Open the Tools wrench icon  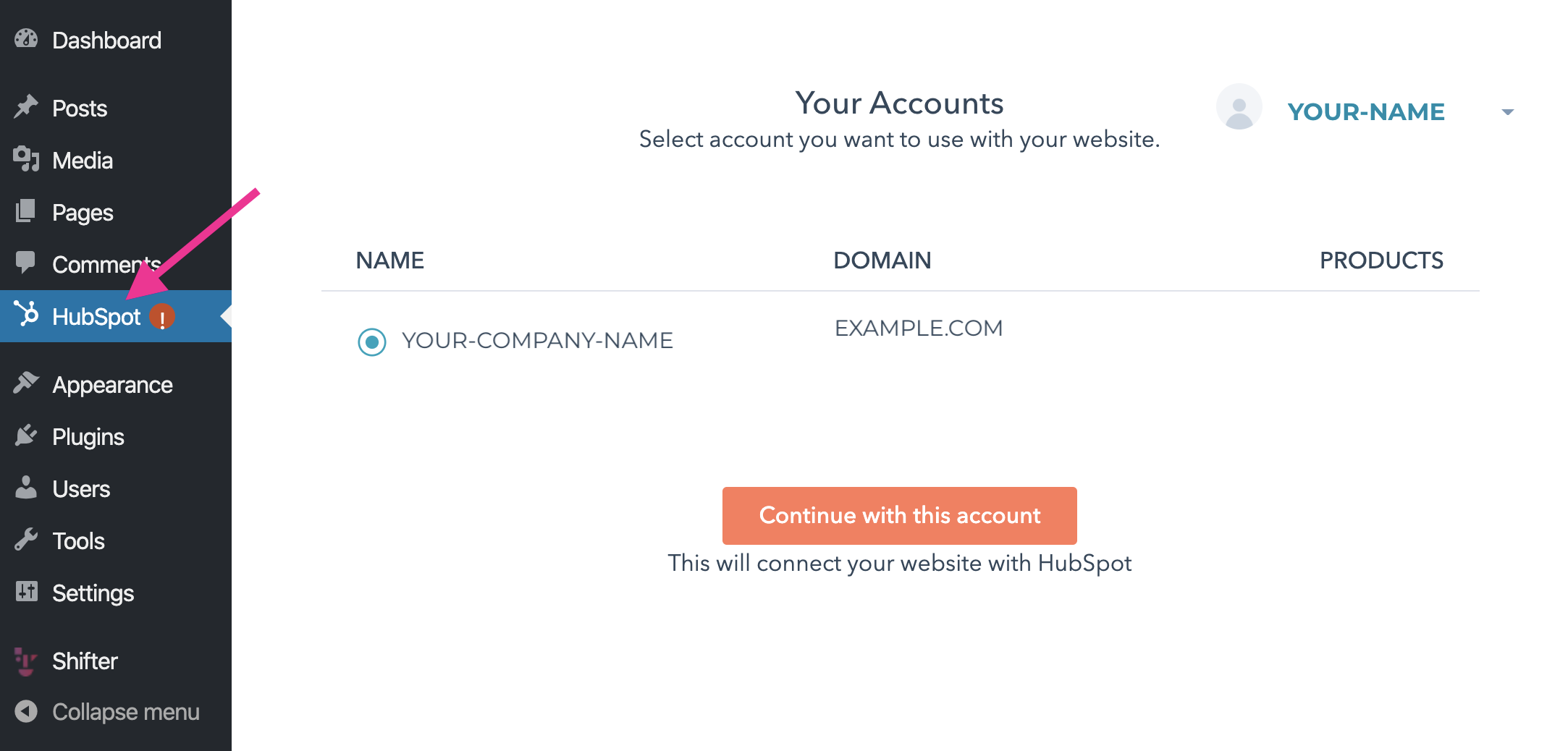(26, 540)
